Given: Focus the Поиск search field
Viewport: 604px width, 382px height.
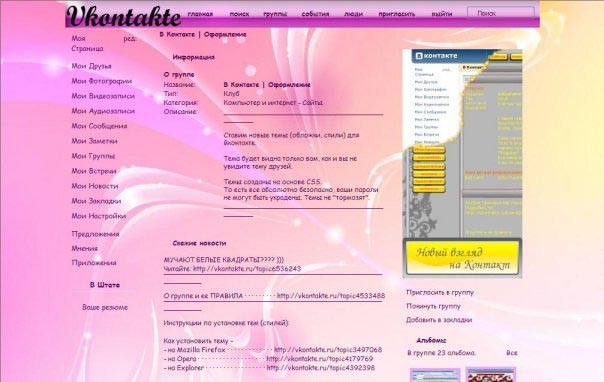Looking at the screenshot, I should (x=501, y=13).
